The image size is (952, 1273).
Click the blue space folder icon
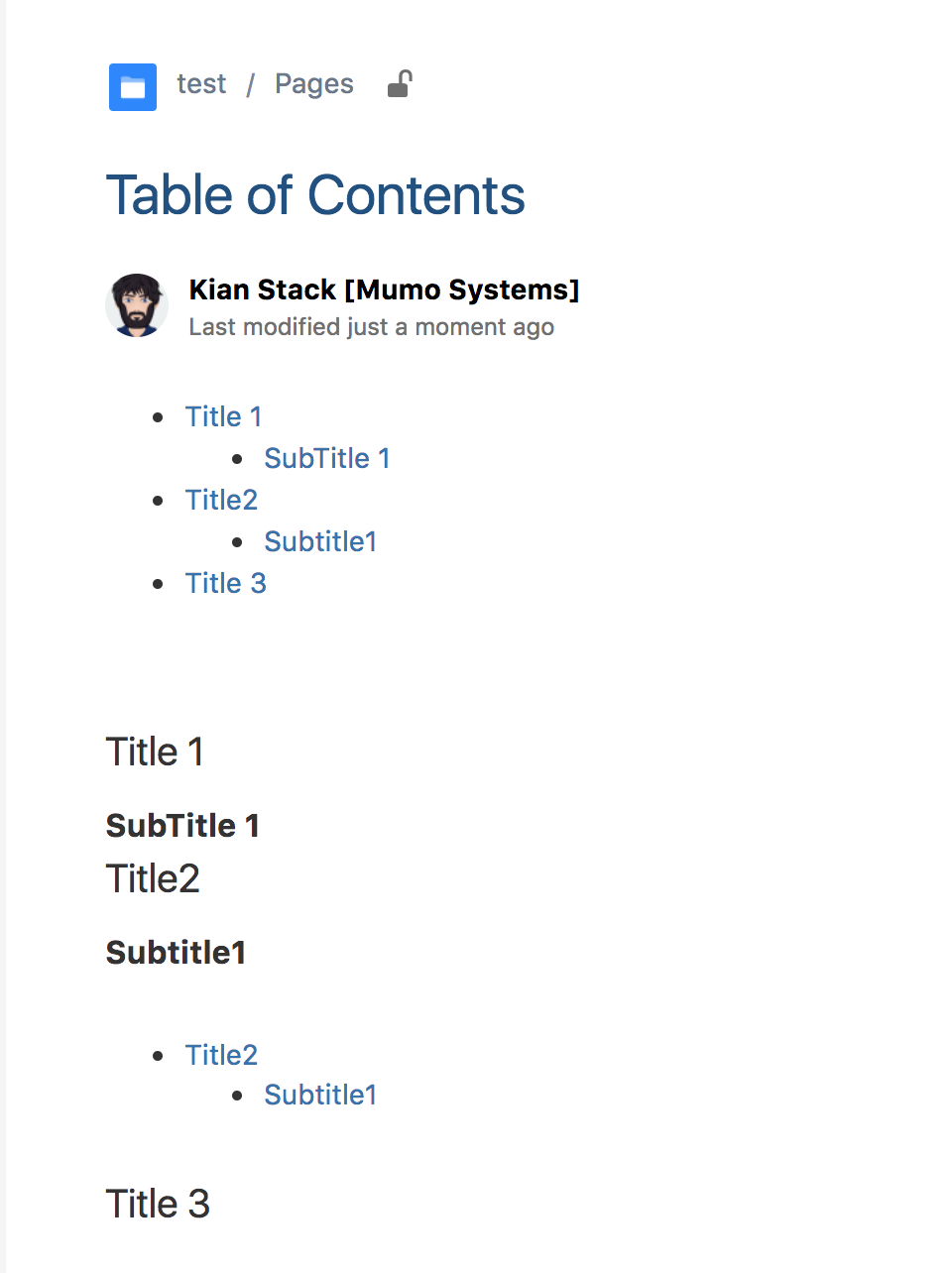coord(132,87)
